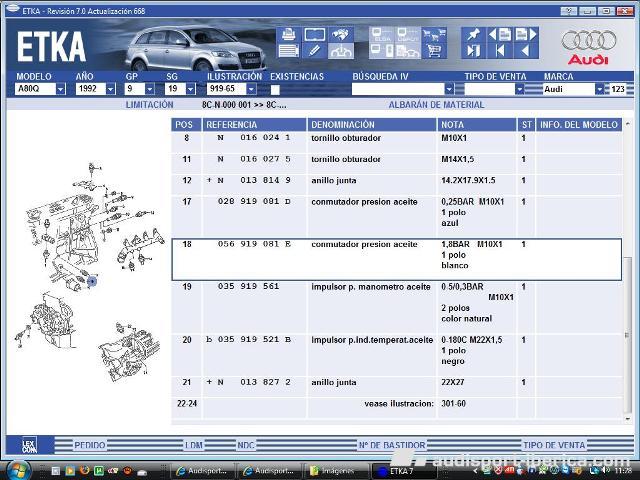This screenshot has width=640, height=480.
Task: Click the Audi rings logo
Action: [588, 40]
